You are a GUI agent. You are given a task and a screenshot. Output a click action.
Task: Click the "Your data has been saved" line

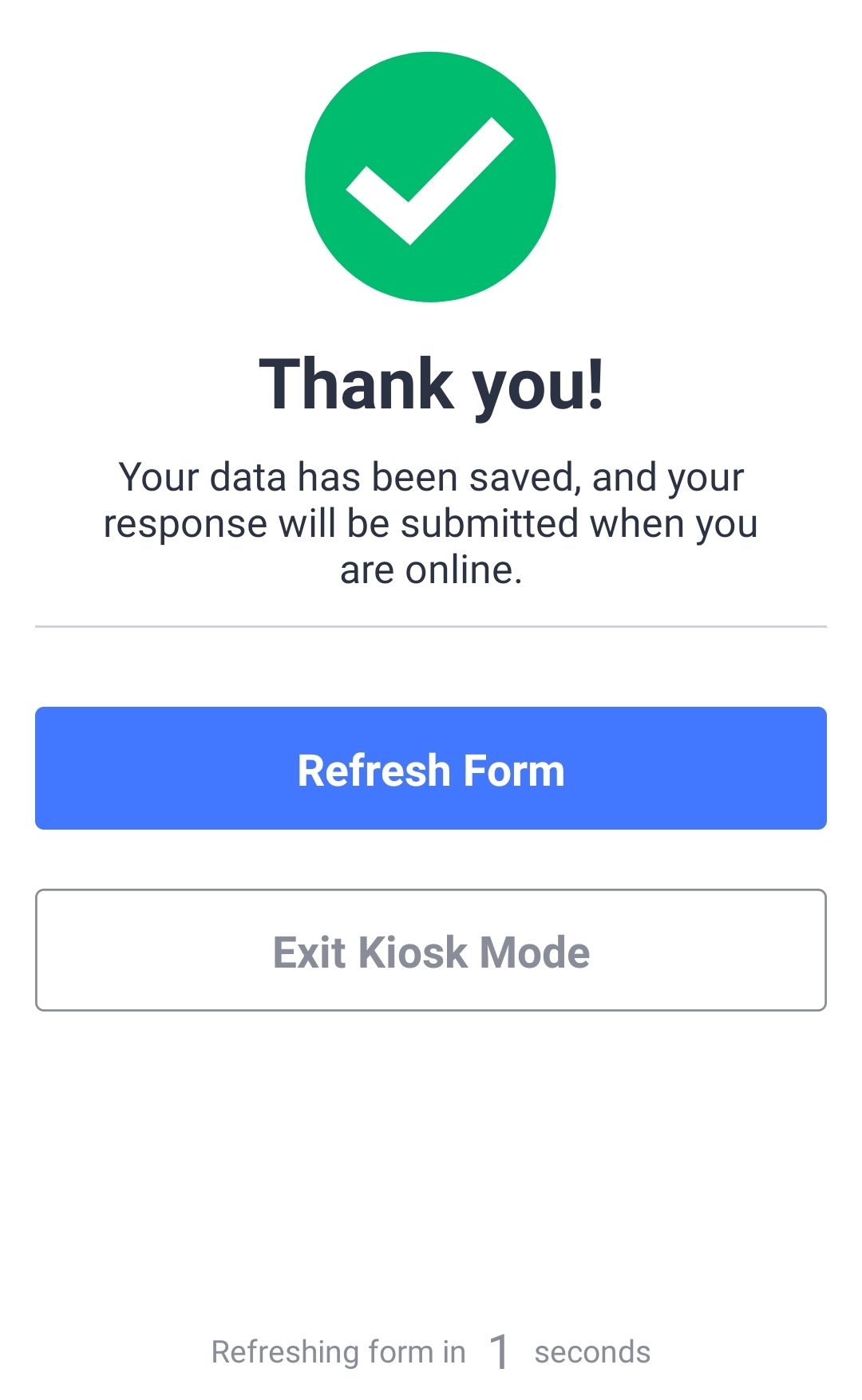431,478
